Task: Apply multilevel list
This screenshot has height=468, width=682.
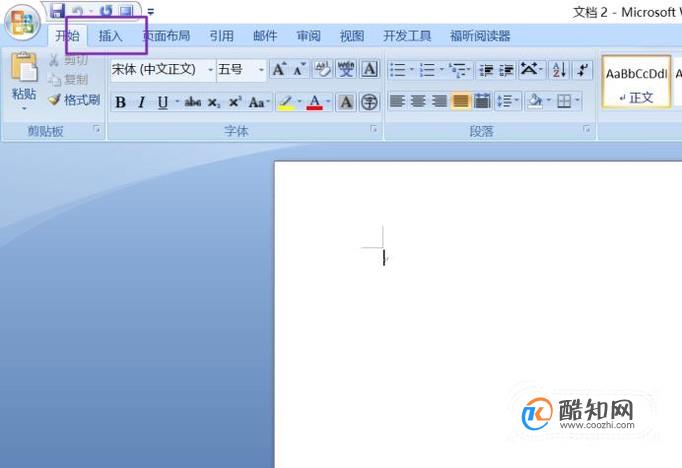Action: click(458, 70)
